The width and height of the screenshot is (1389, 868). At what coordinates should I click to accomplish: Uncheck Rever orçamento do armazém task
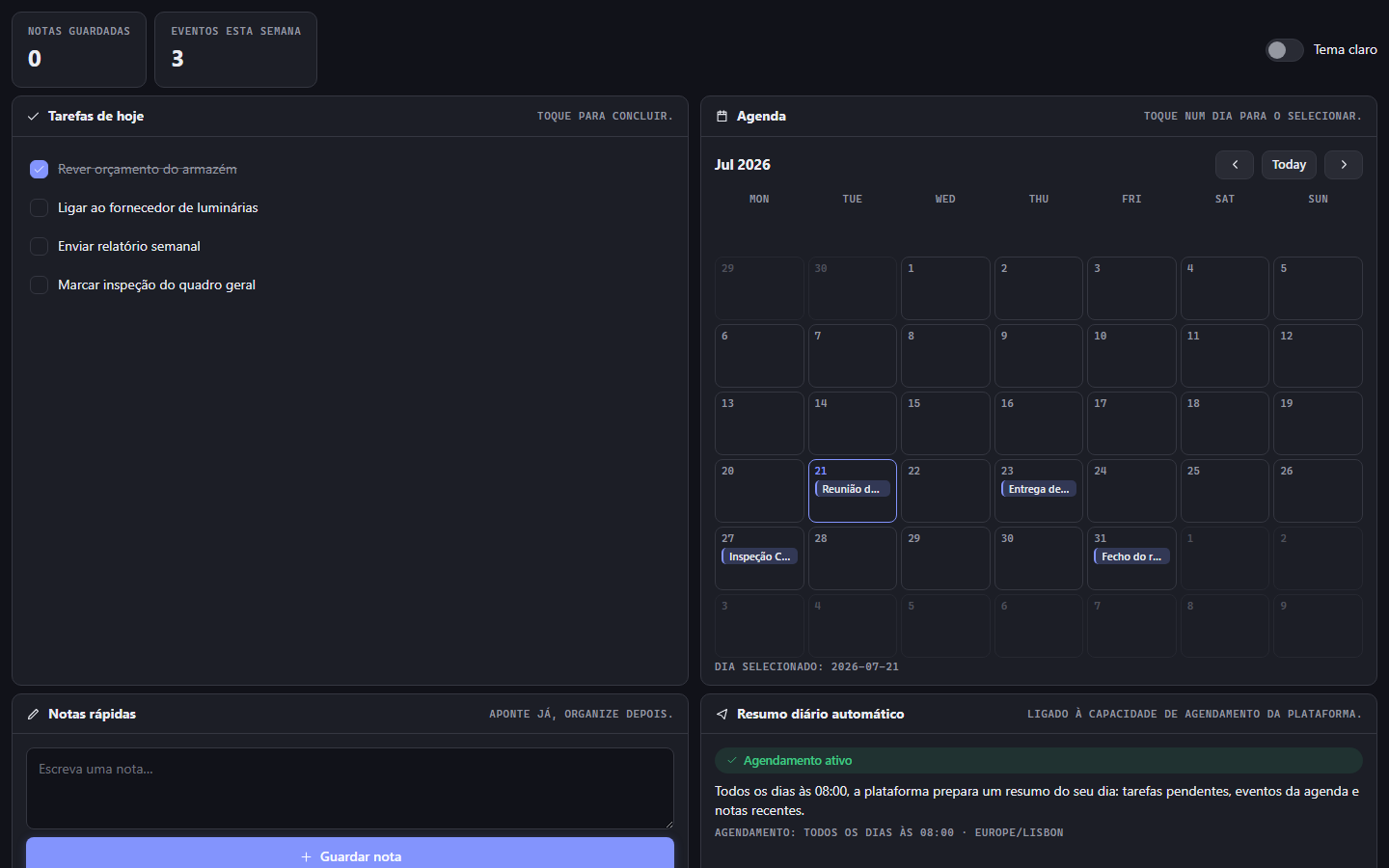39,170
